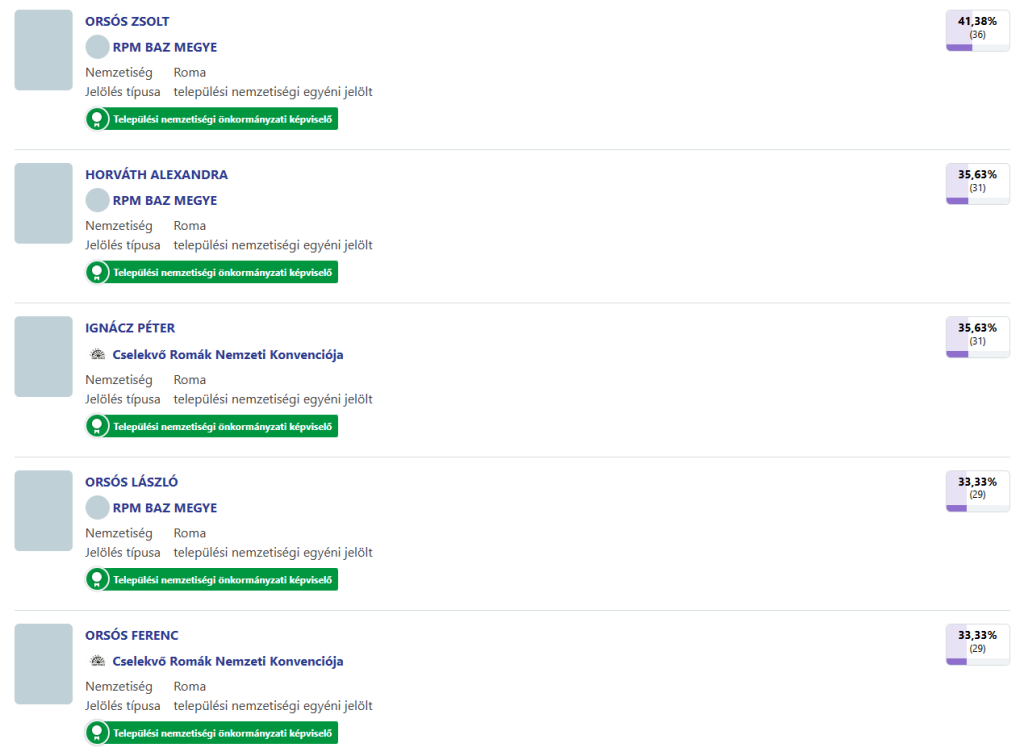Image resolution: width=1024 pixels, height=756 pixels.
Task: Click Orsós László's green képviselő badge
Action: click(212, 579)
